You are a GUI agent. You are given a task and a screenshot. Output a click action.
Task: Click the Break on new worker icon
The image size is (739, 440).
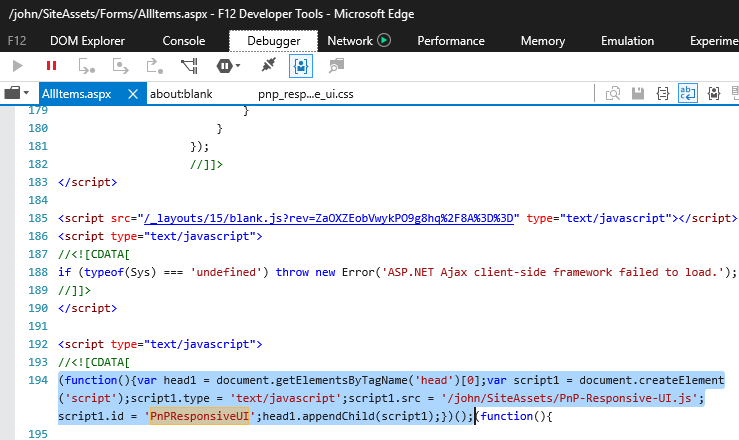(189, 66)
